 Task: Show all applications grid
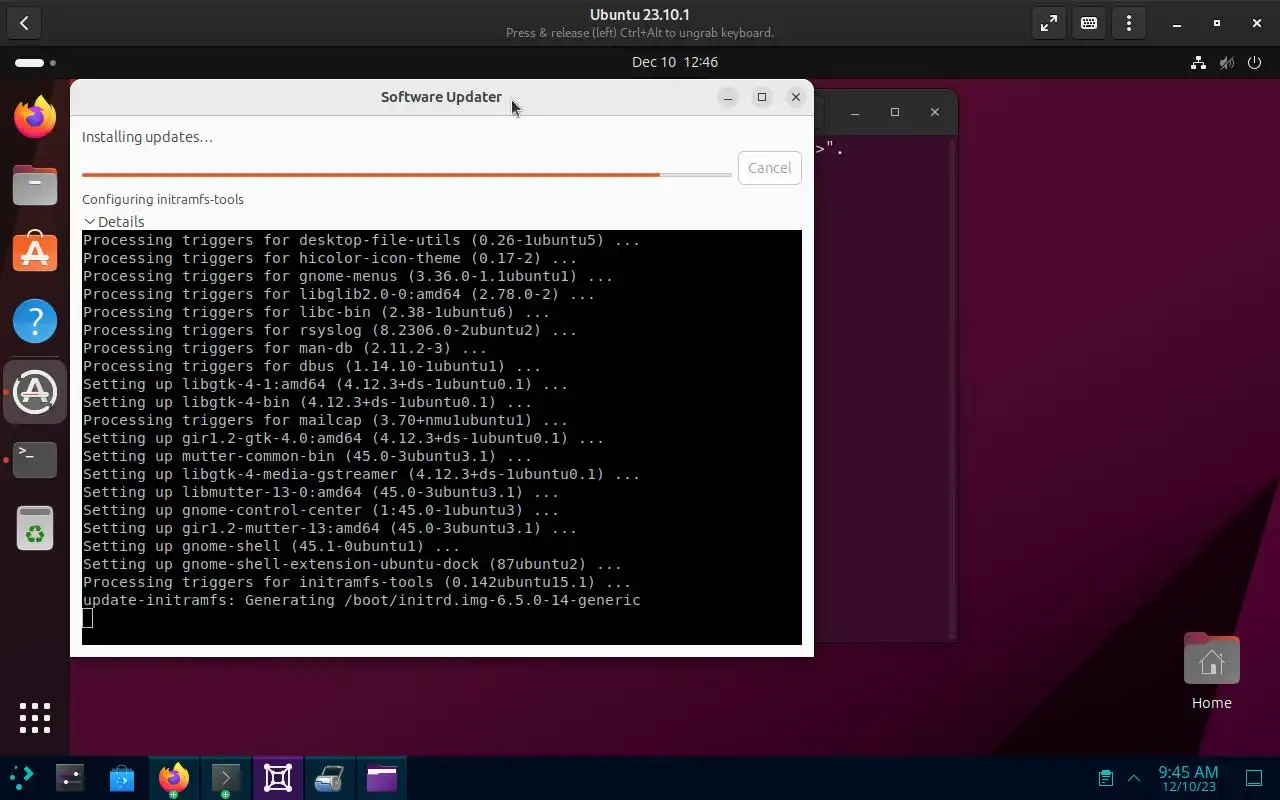(35, 717)
